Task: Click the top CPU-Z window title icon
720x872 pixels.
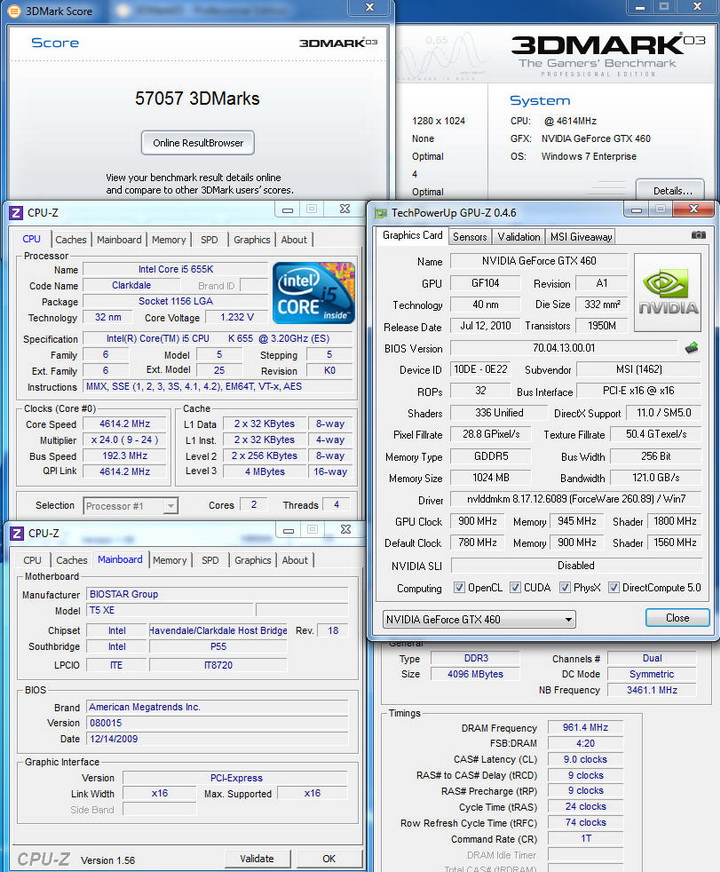Action: pyautogui.click(x=17, y=212)
